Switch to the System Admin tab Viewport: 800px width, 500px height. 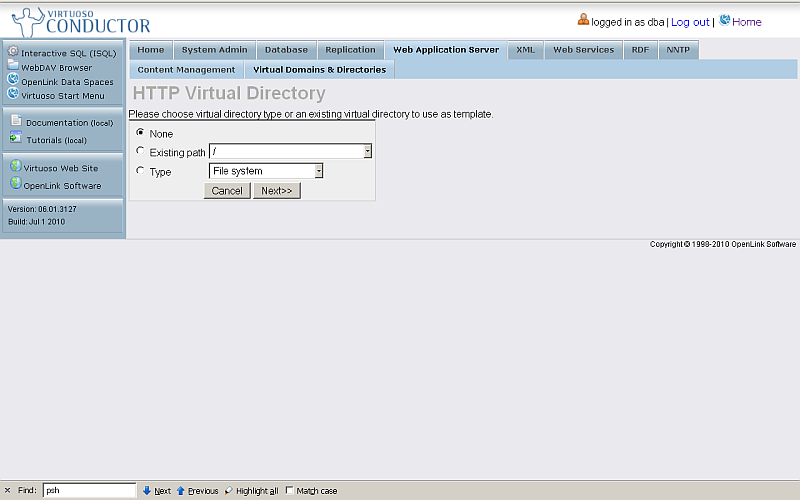[x=214, y=49]
